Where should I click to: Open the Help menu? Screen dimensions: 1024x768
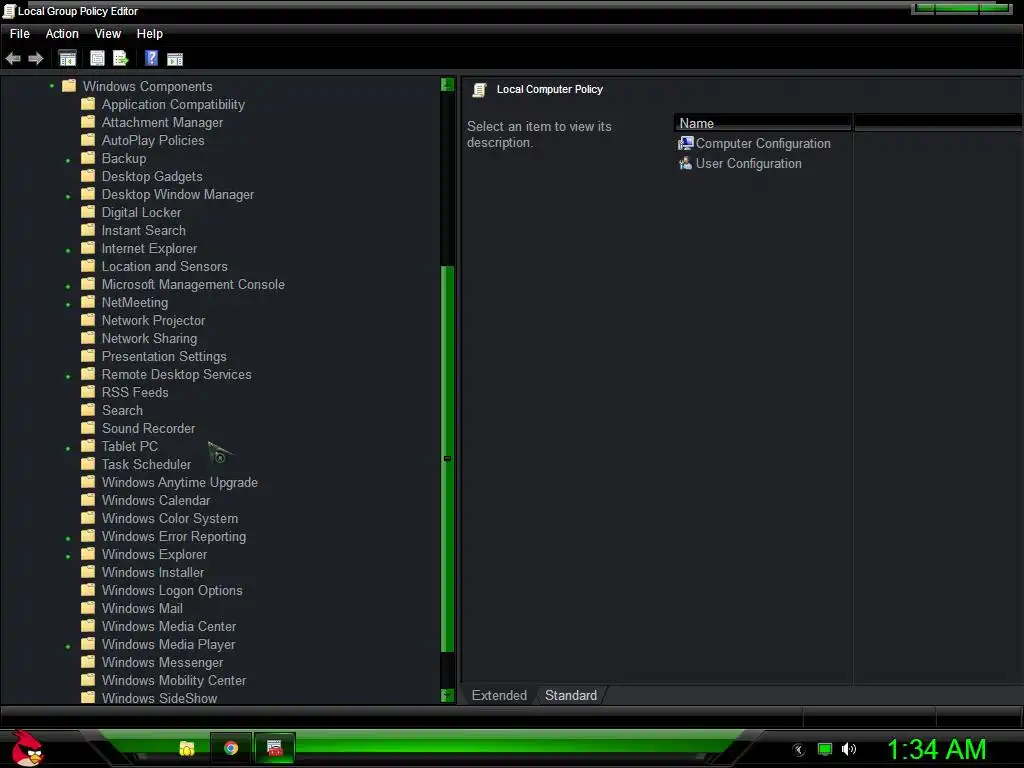click(x=150, y=33)
